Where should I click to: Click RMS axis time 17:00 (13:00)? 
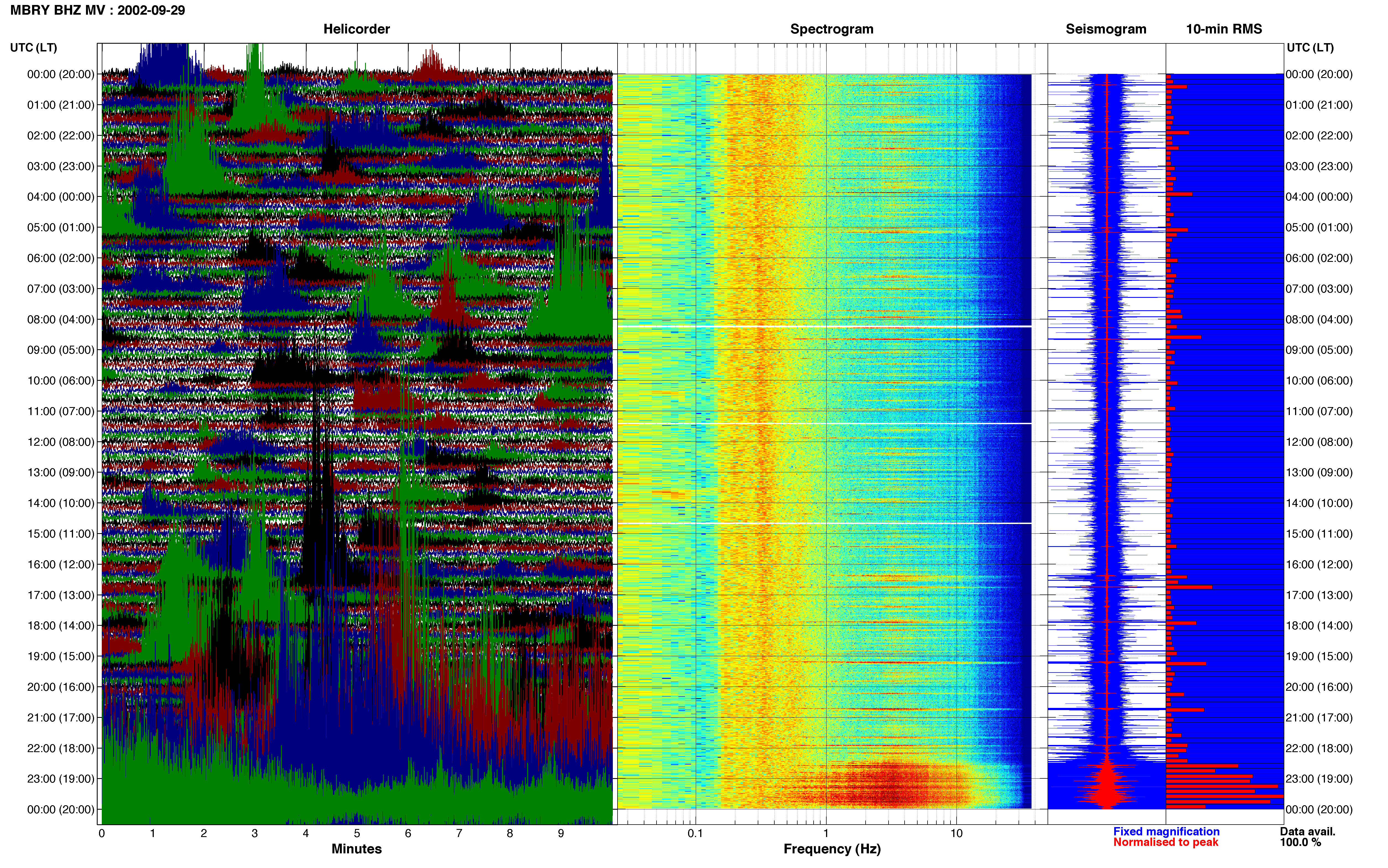1319,595
